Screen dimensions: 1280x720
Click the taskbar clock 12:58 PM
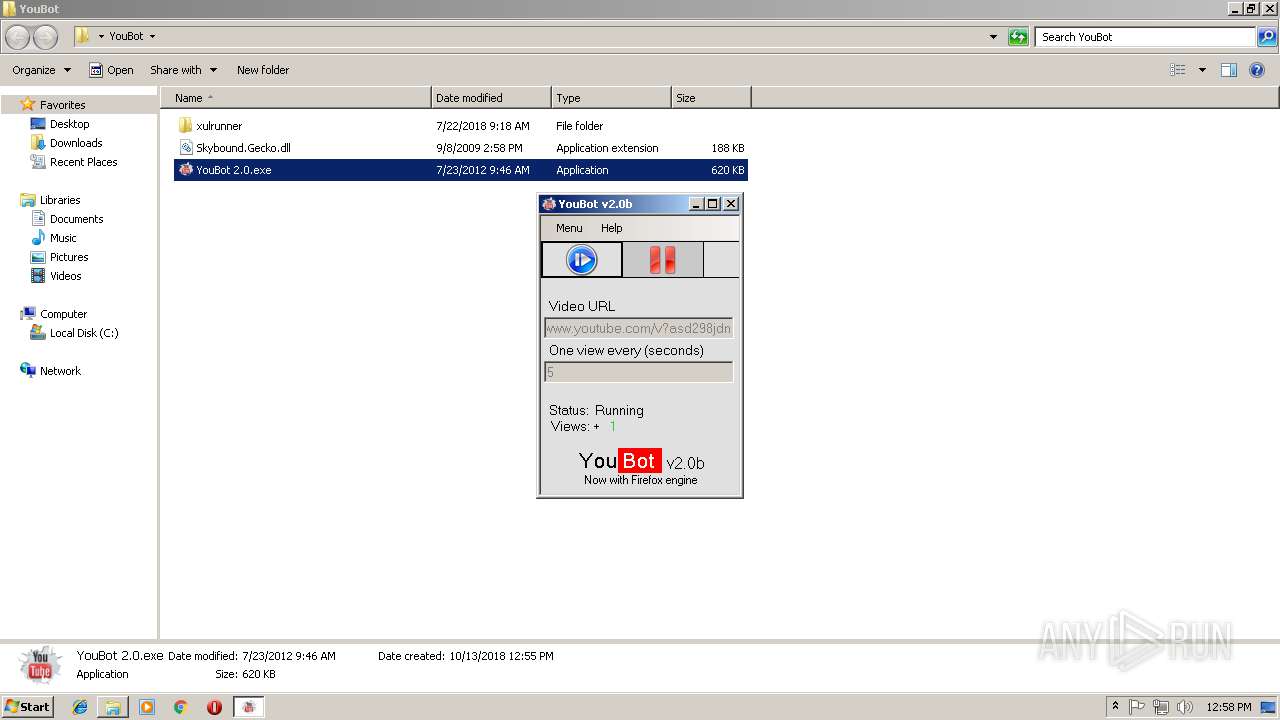(x=1229, y=707)
